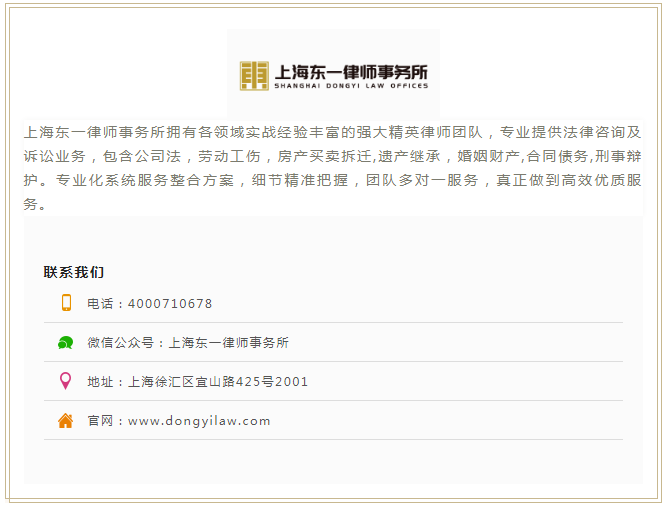666x506 pixels.
Task: Click the SHANGHAI DONGYI LAW OFFICES text
Action: coord(351,86)
